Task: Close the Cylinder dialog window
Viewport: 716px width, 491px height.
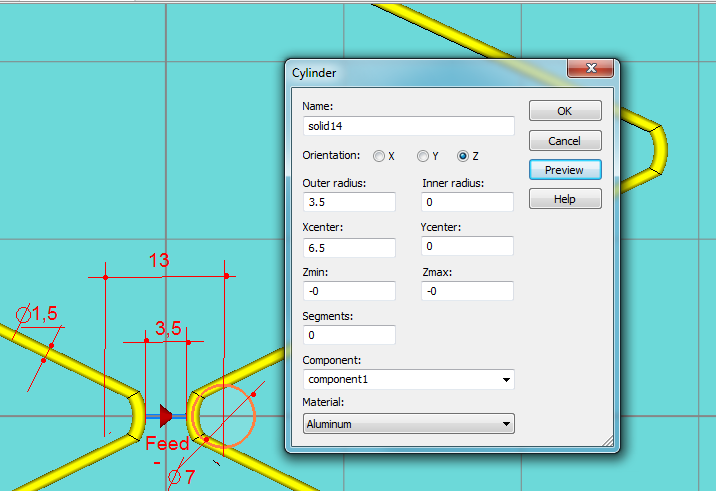Action: [x=590, y=68]
